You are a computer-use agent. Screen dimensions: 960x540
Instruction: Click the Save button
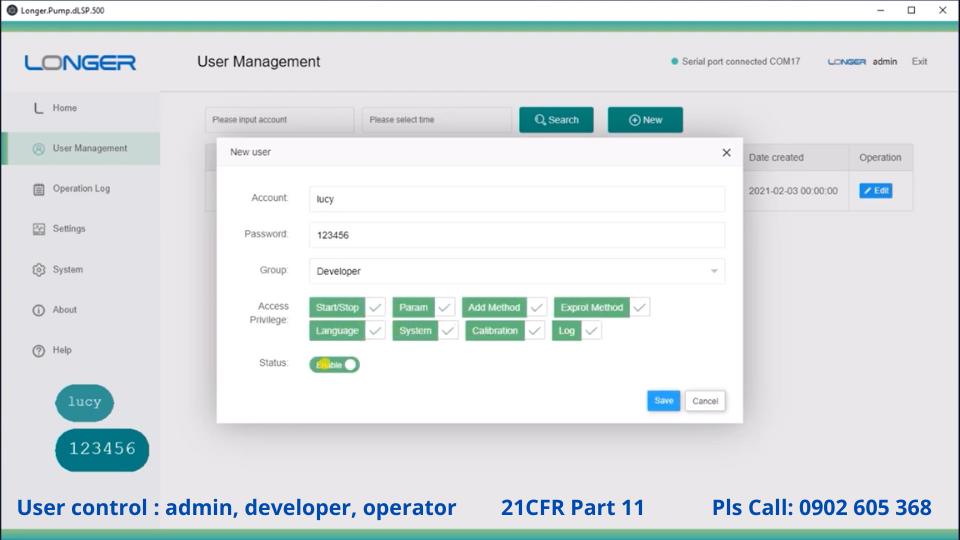pyautogui.click(x=664, y=401)
